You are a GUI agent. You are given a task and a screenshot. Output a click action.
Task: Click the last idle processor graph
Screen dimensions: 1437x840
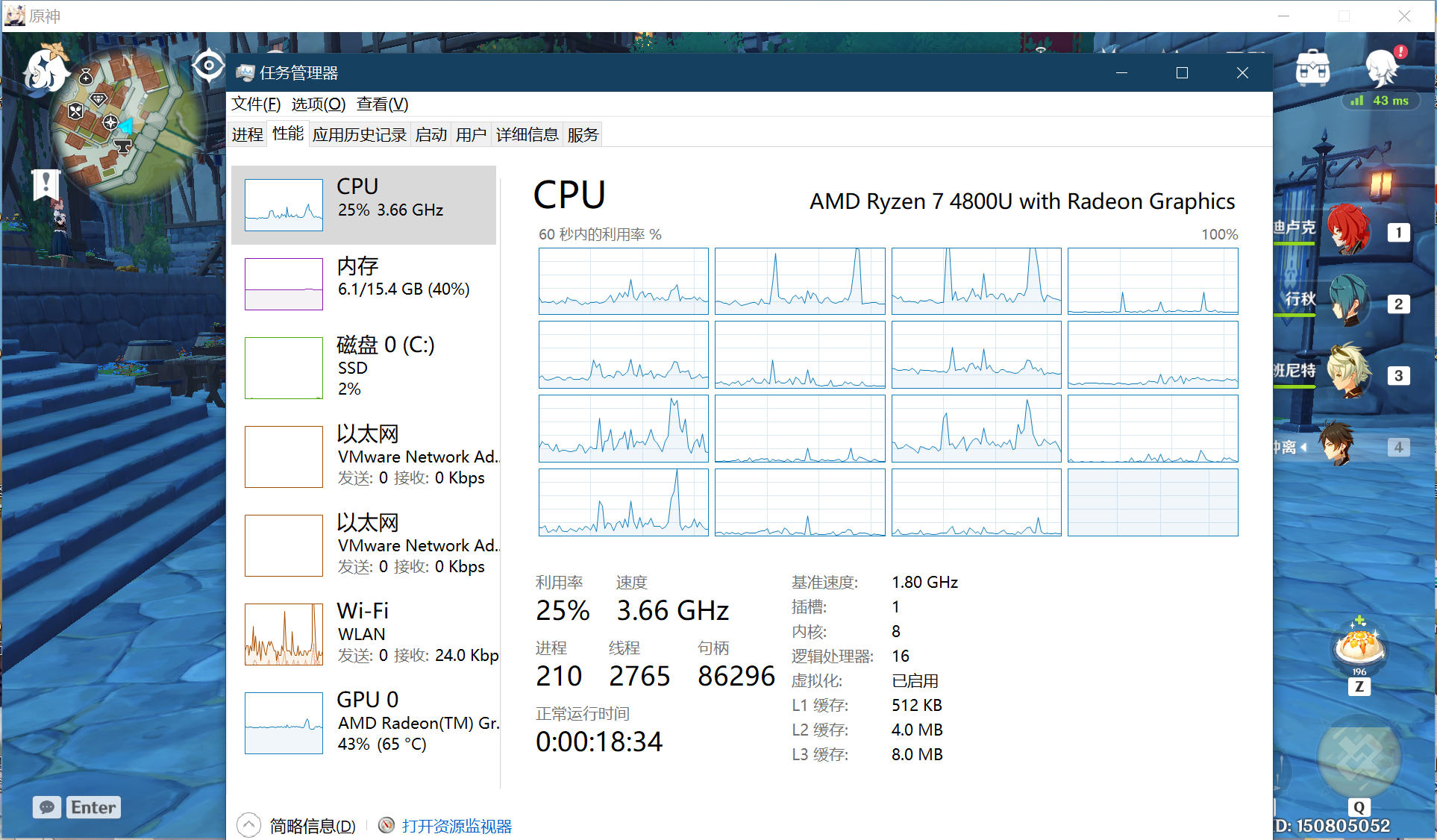(1153, 502)
